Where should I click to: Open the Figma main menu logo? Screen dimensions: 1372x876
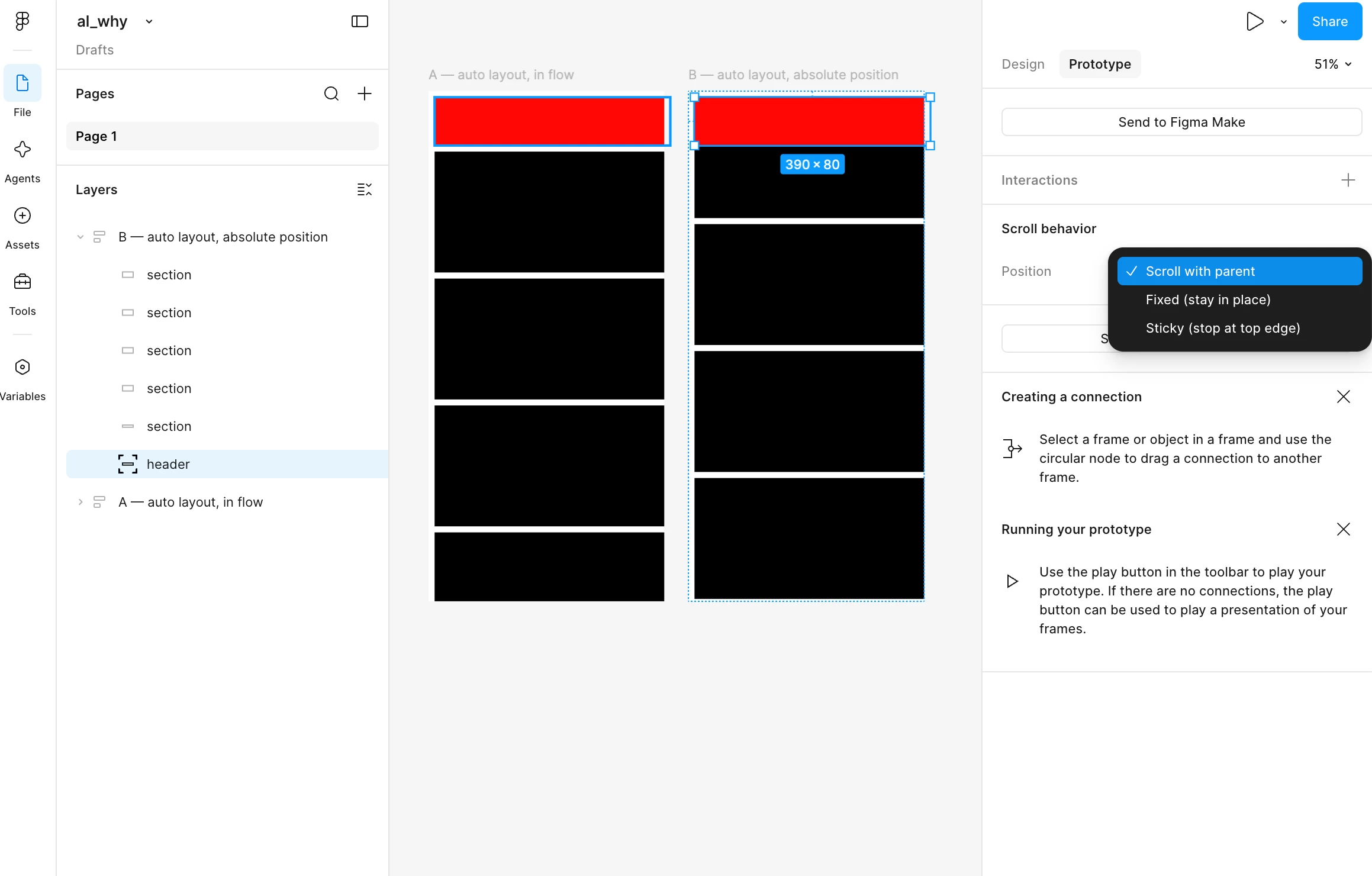click(x=22, y=21)
